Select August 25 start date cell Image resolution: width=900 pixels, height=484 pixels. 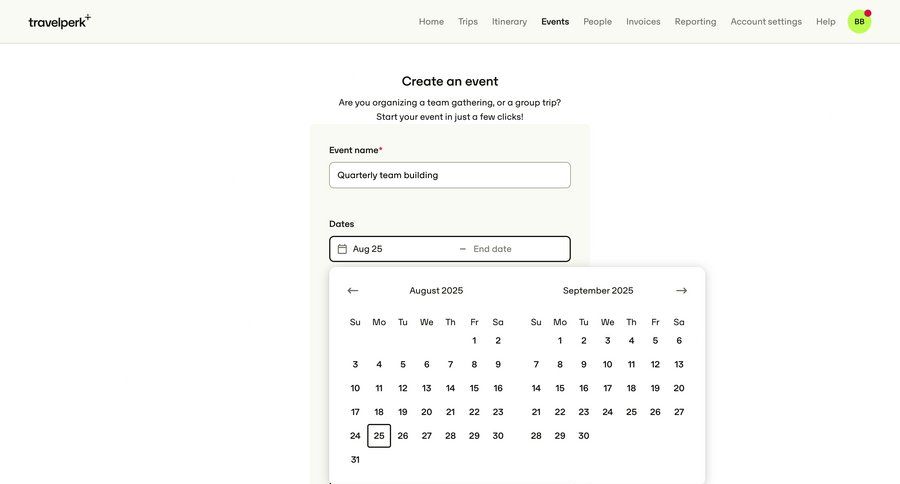379,436
